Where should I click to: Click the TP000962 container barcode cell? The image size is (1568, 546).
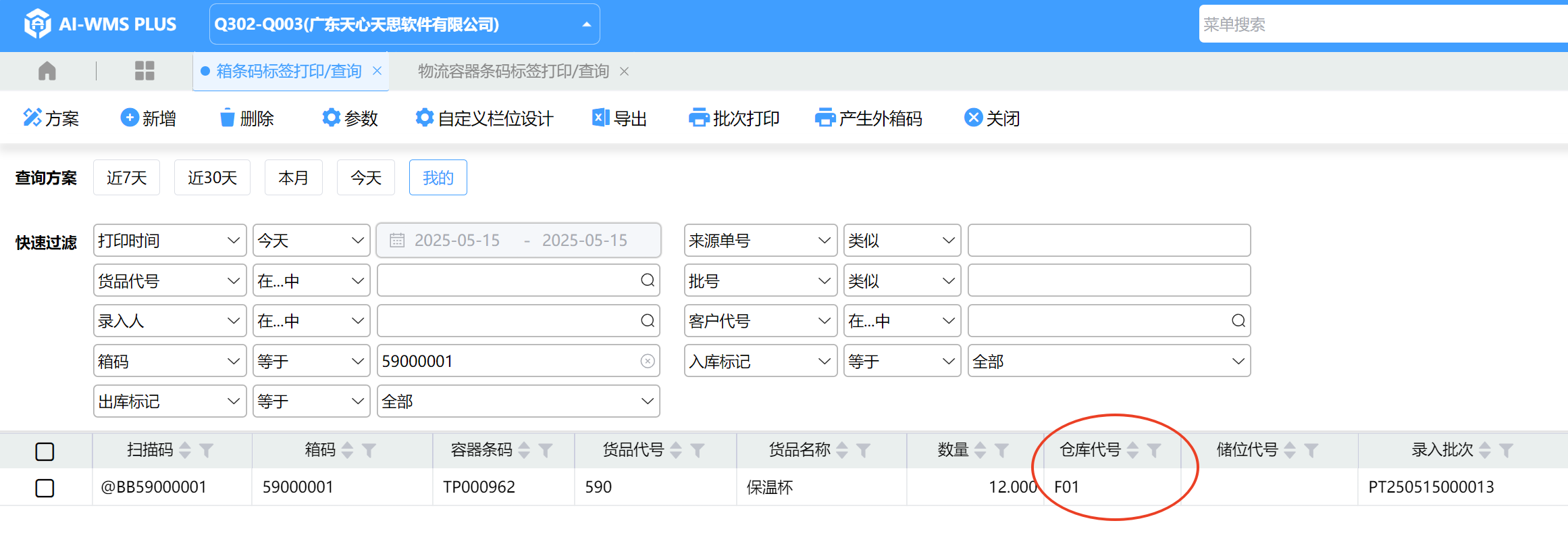pyautogui.click(x=503, y=487)
